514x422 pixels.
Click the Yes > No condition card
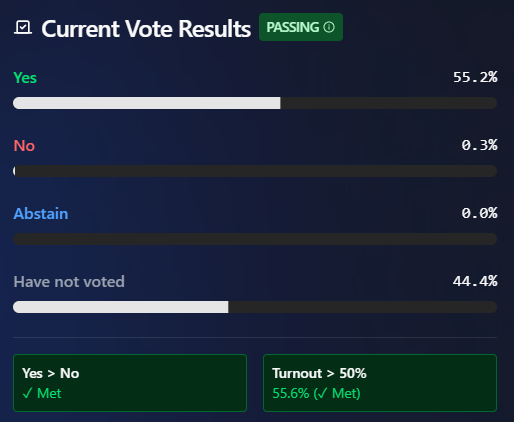130,383
